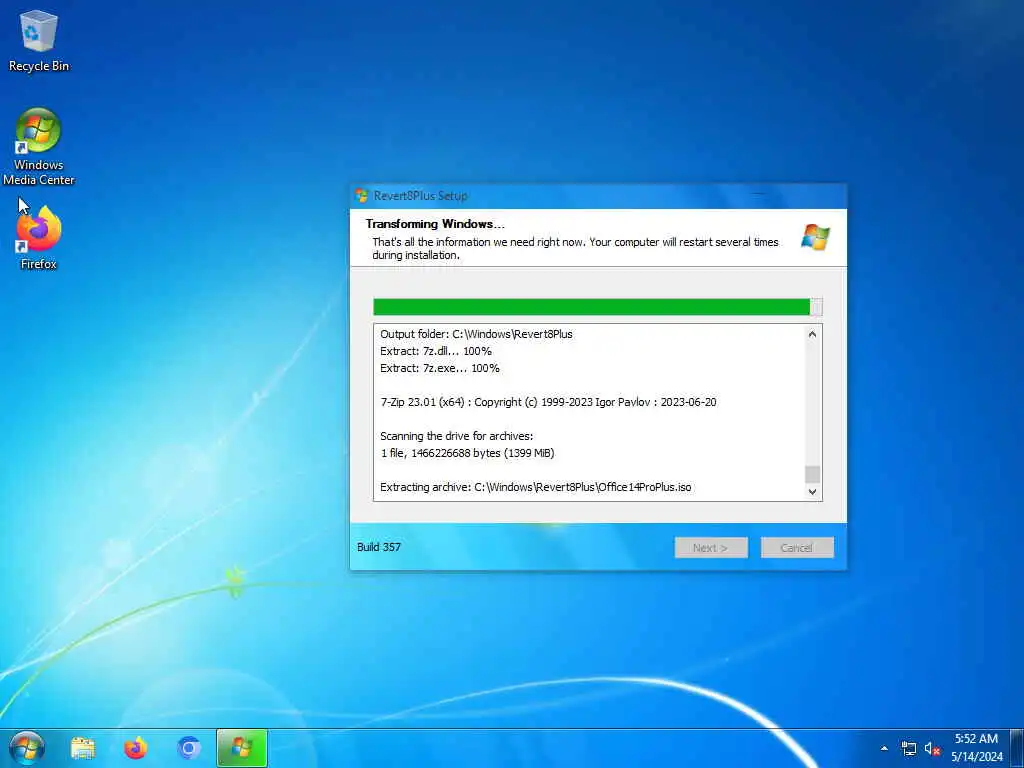Screen dimensions: 1024x768
Task: Select the 'Extracting archive' Office14ProPlus.iso line
Action: pyautogui.click(x=536, y=487)
